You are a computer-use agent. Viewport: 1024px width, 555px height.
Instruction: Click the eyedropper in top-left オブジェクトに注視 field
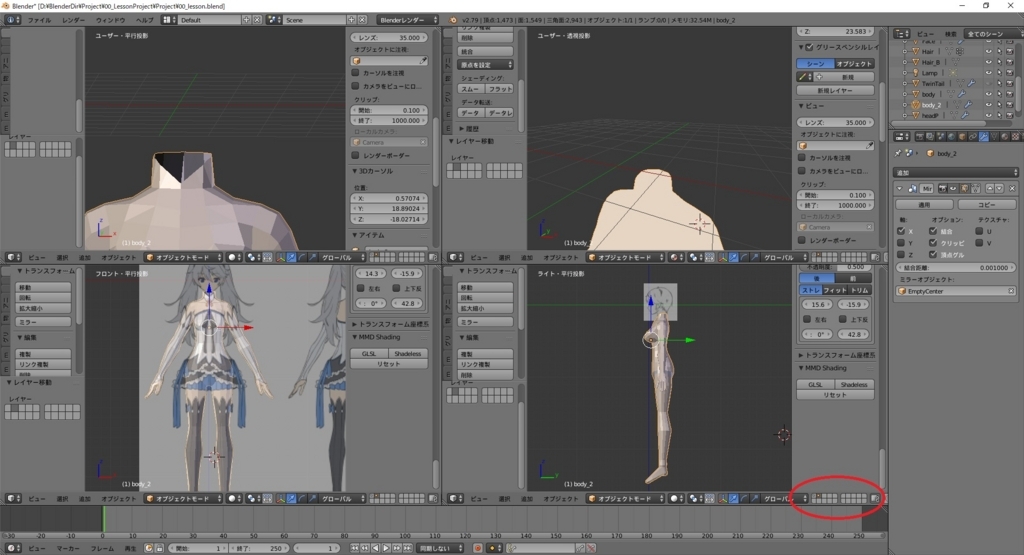click(x=423, y=61)
